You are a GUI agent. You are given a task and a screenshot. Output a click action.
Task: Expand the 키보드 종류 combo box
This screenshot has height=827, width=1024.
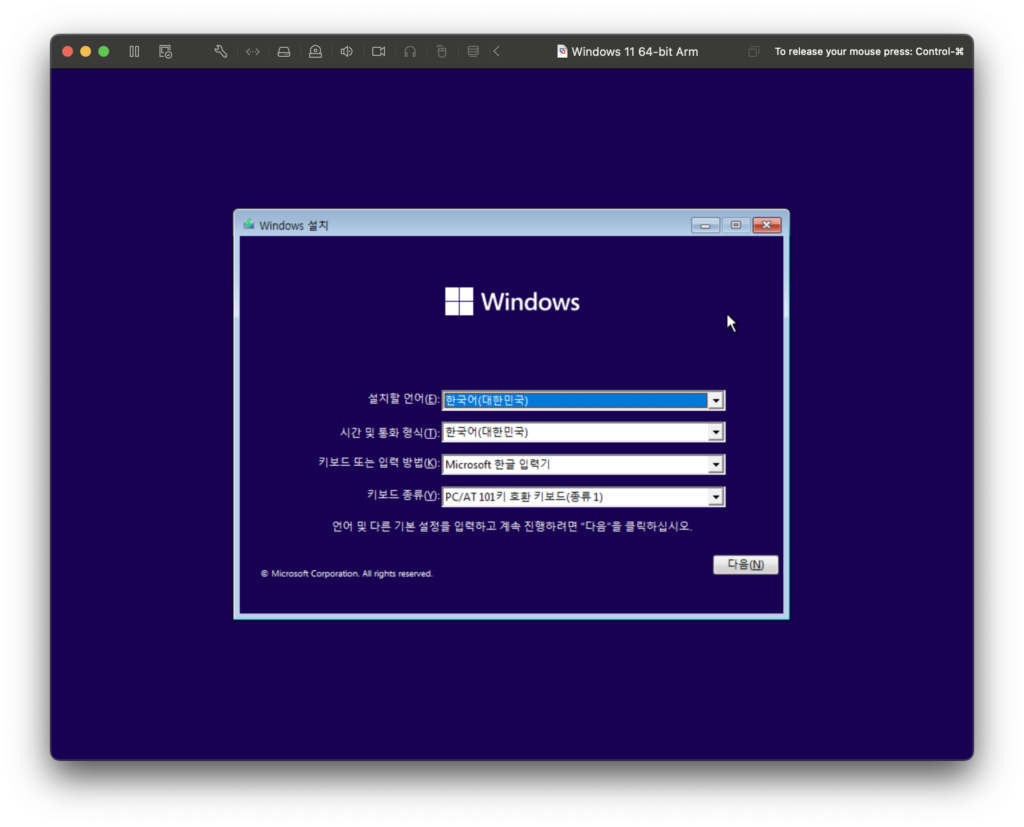(x=715, y=497)
